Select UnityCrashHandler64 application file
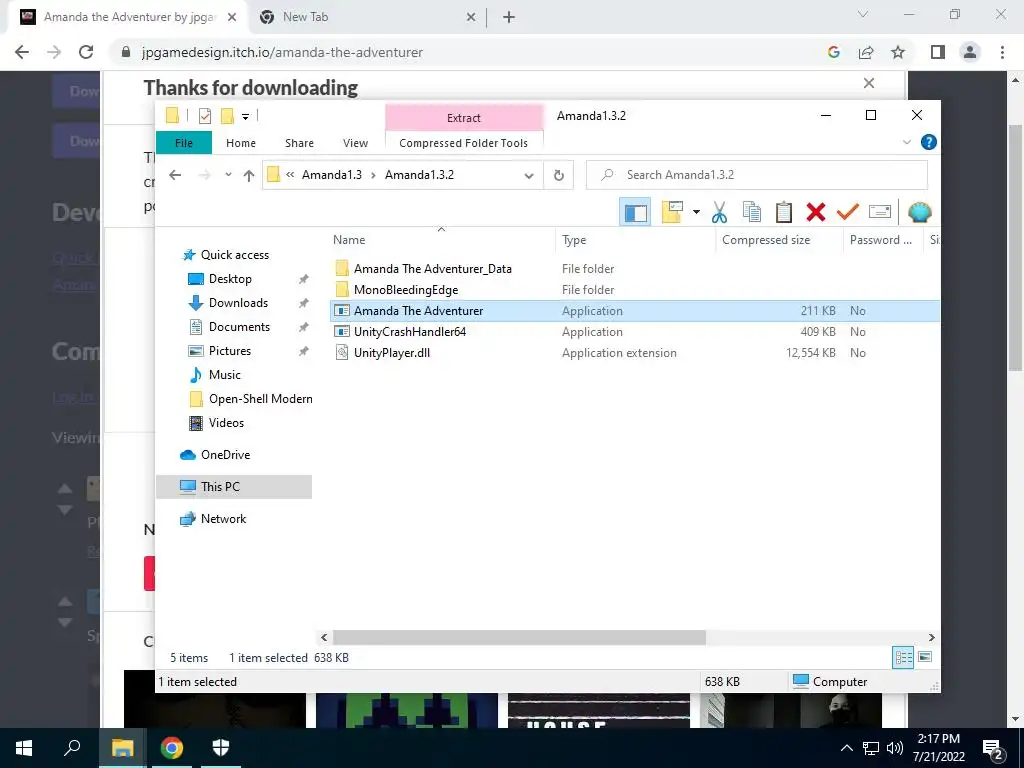Screen dimensions: 1024x768 click(409, 332)
